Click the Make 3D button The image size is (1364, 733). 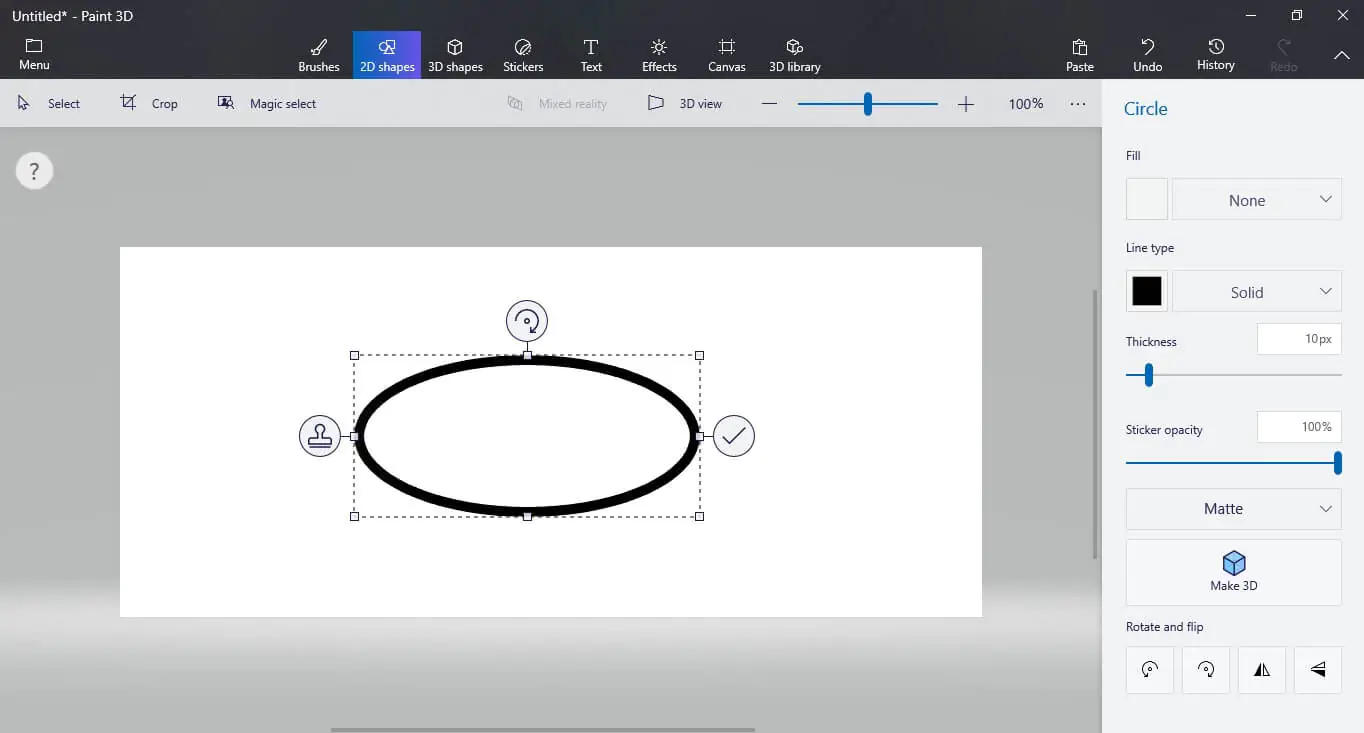pos(1234,572)
